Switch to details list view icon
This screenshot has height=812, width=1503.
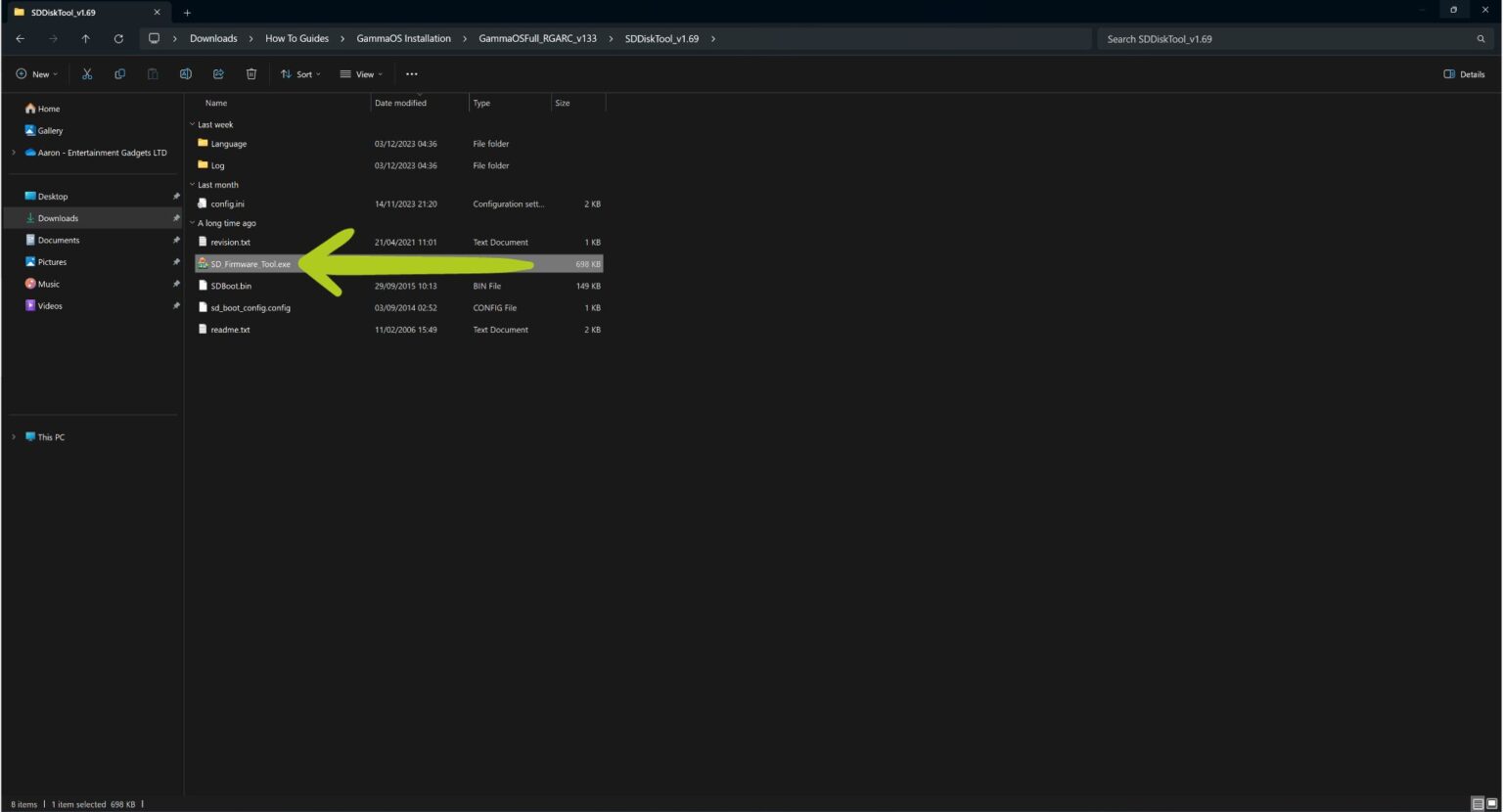1478,804
